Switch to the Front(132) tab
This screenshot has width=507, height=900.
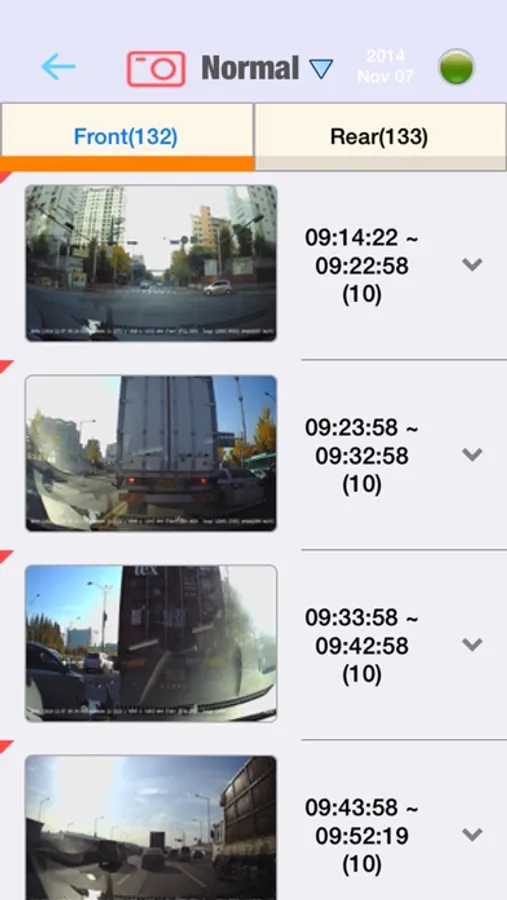click(126, 137)
